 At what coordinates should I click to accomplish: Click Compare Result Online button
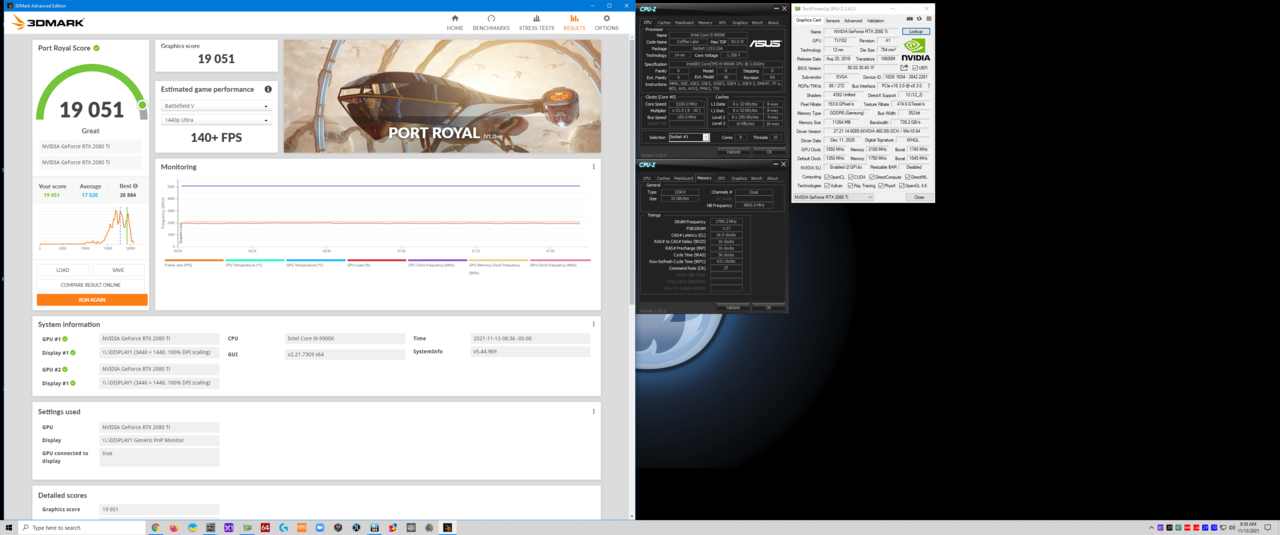pyautogui.click(x=92, y=285)
